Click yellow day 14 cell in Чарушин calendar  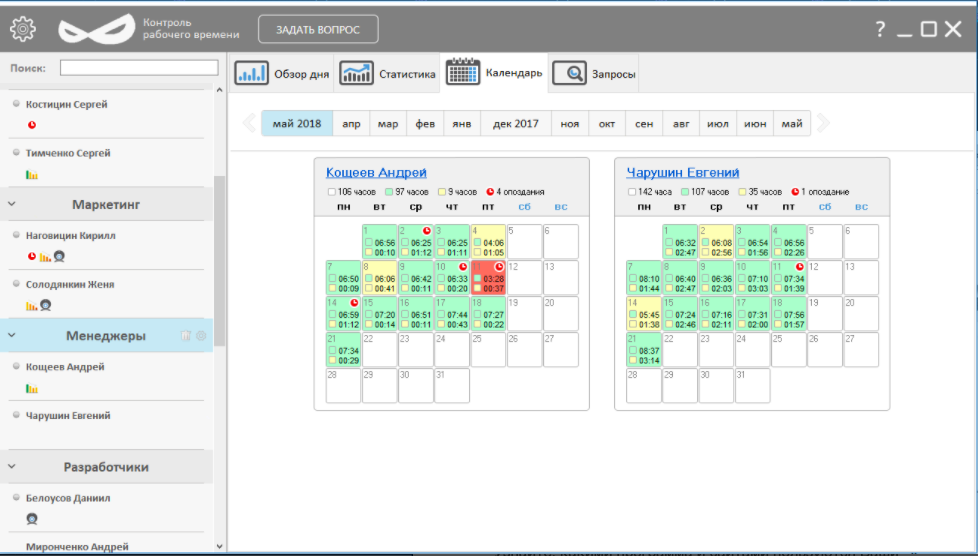[x=644, y=314]
